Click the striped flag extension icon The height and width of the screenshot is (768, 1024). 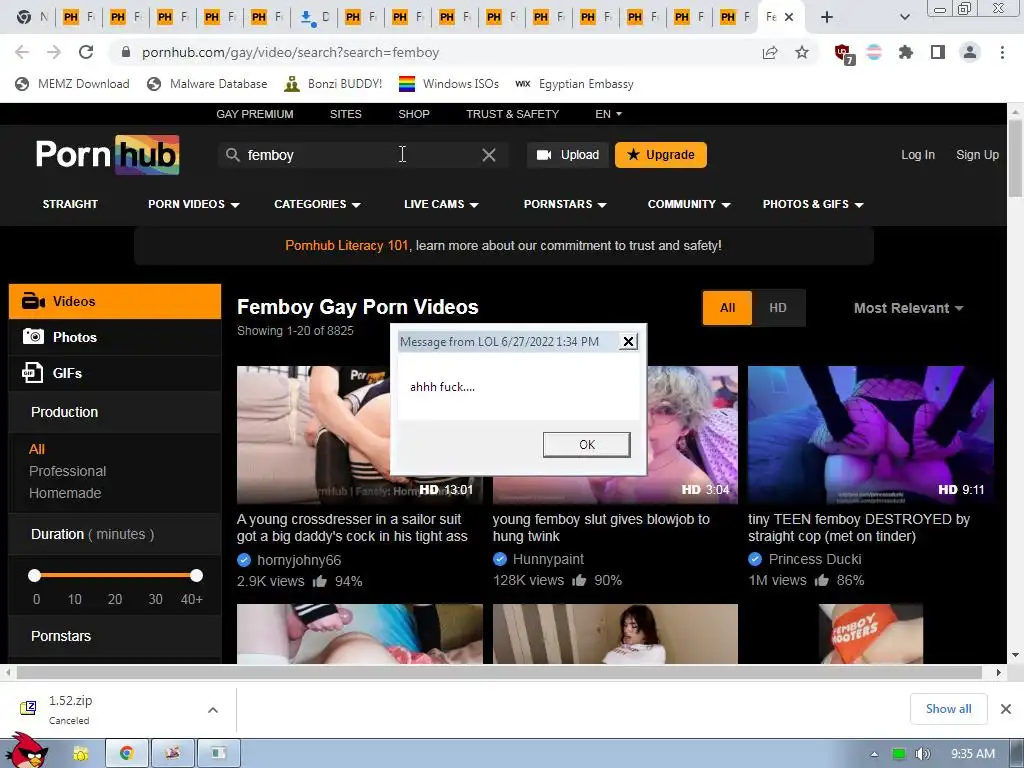(x=874, y=52)
